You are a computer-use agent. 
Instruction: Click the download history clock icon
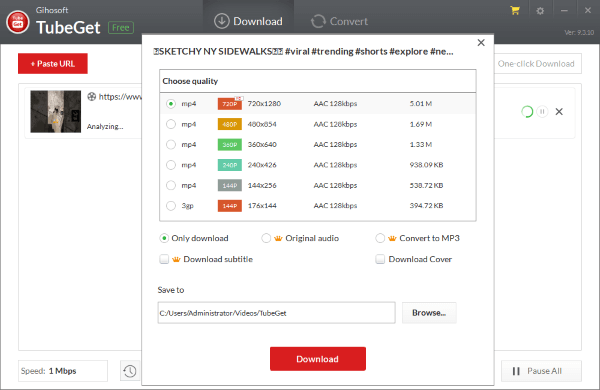130,371
